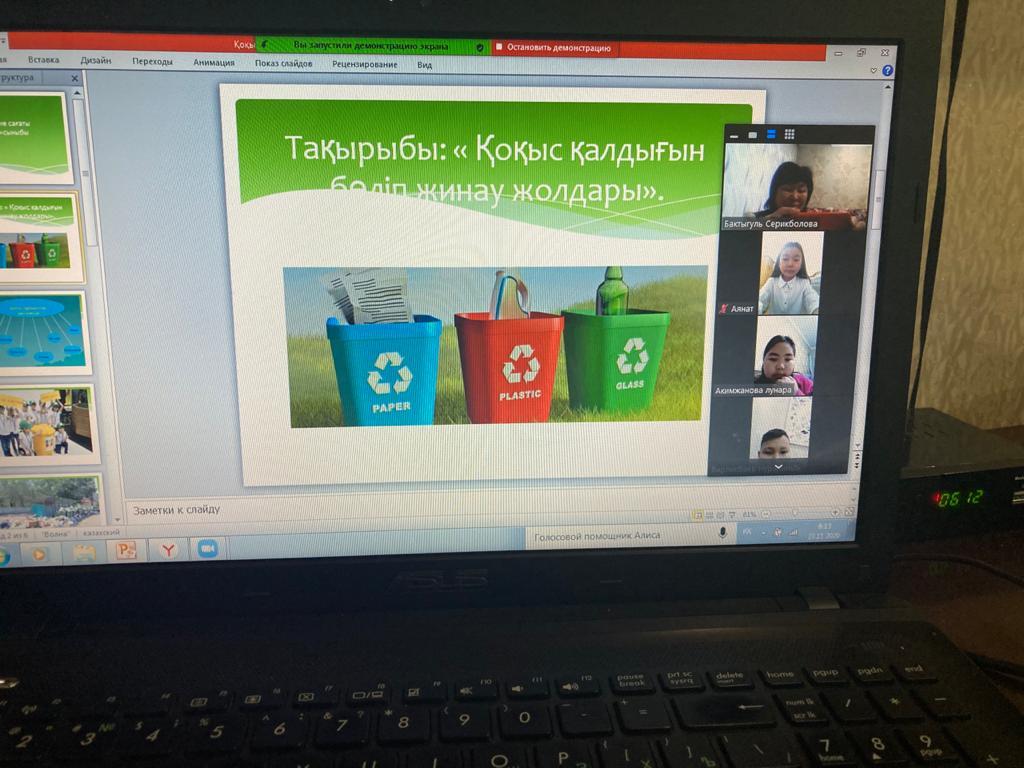The width and height of the screenshot is (1024, 768).
Task: Show more Zoom participants with down chevron
Action: pos(778,467)
